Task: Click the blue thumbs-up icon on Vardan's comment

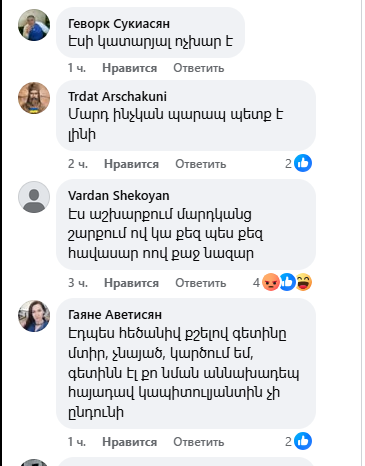Action: tap(287, 282)
